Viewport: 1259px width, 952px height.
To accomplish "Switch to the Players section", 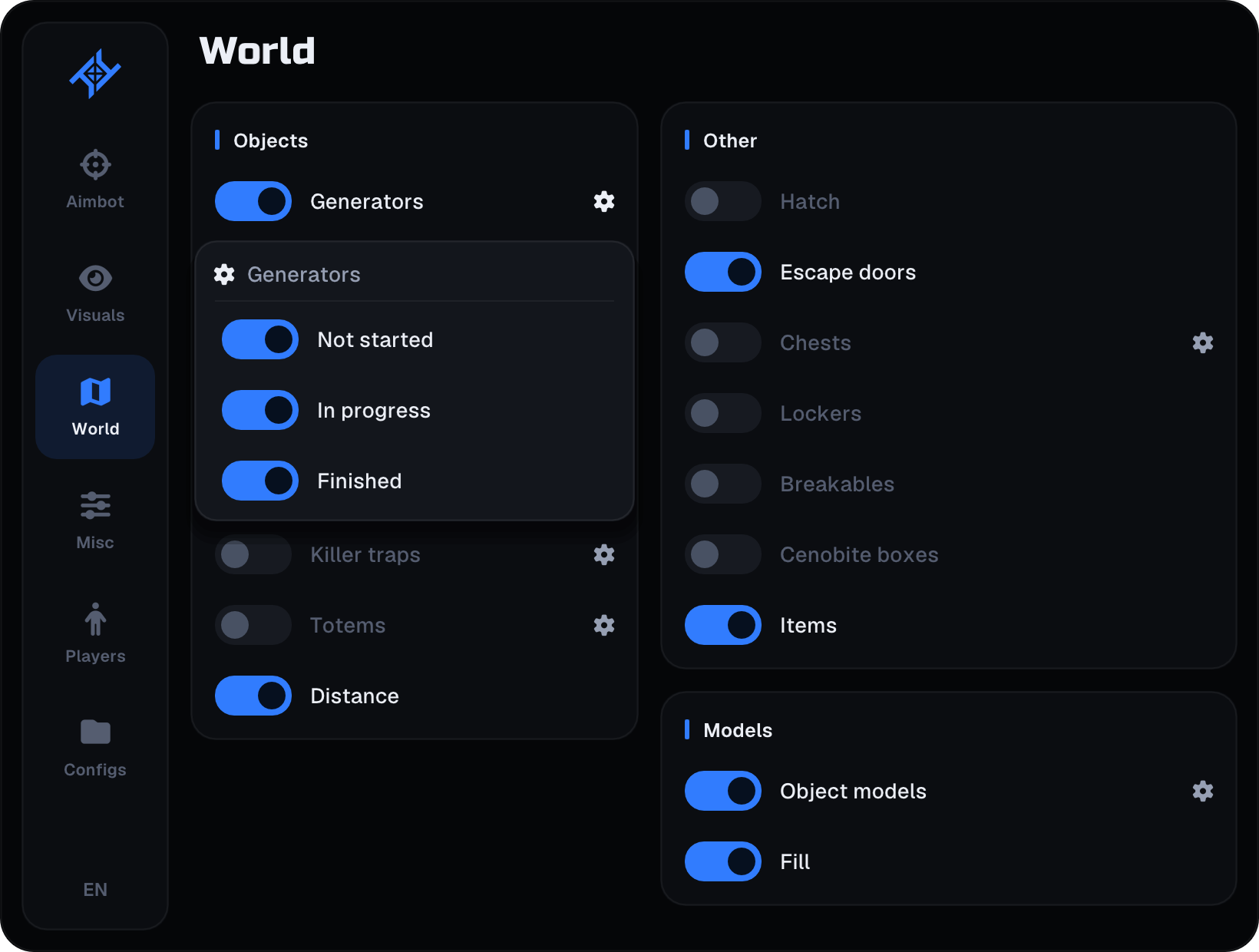I will coord(95,634).
